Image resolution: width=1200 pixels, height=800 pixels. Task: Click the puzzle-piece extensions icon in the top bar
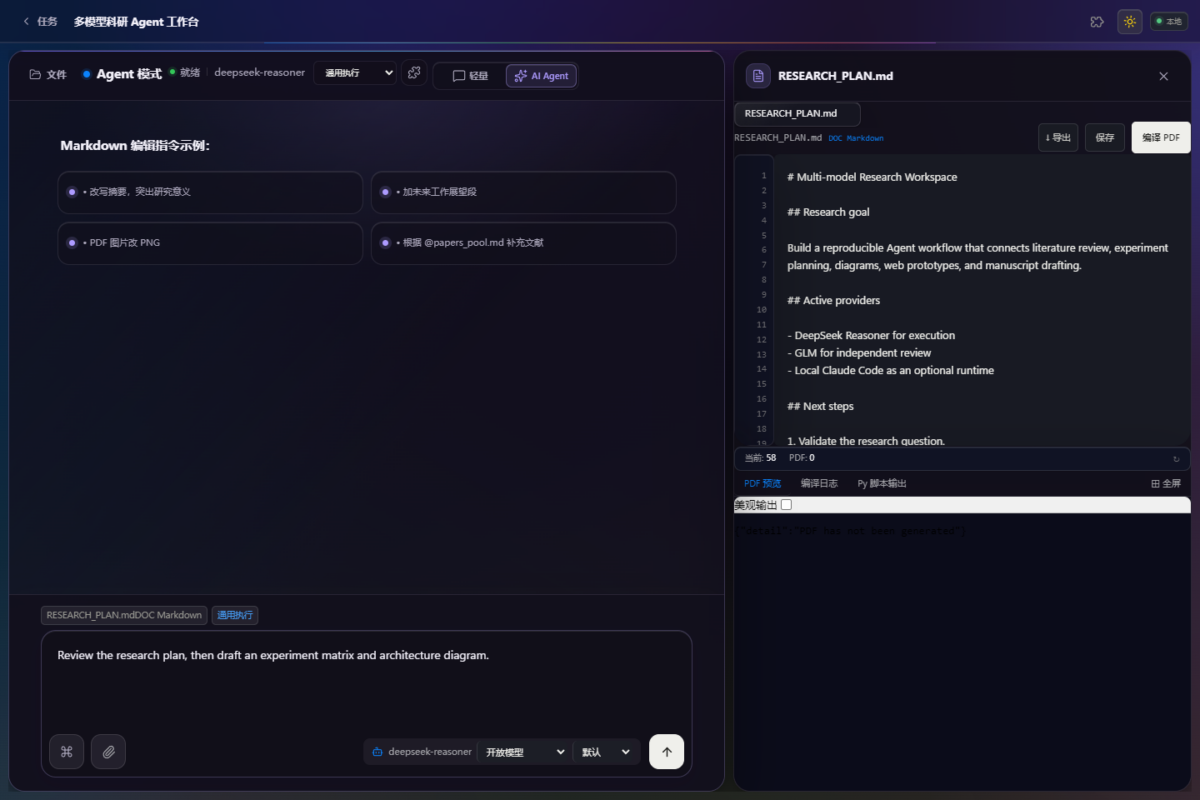coord(1097,21)
